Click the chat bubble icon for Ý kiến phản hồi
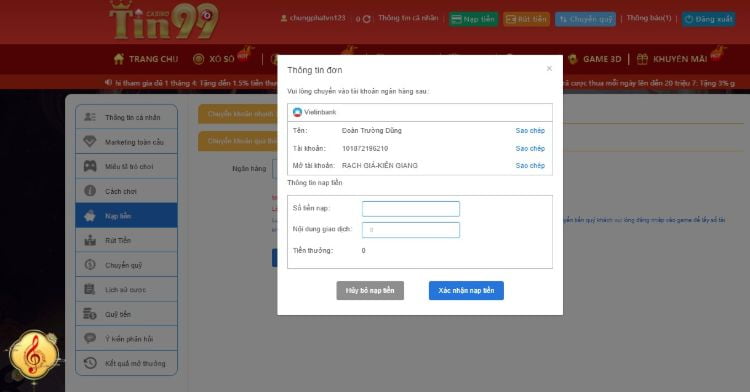Viewport: 750px width, 392px height. [x=90, y=338]
